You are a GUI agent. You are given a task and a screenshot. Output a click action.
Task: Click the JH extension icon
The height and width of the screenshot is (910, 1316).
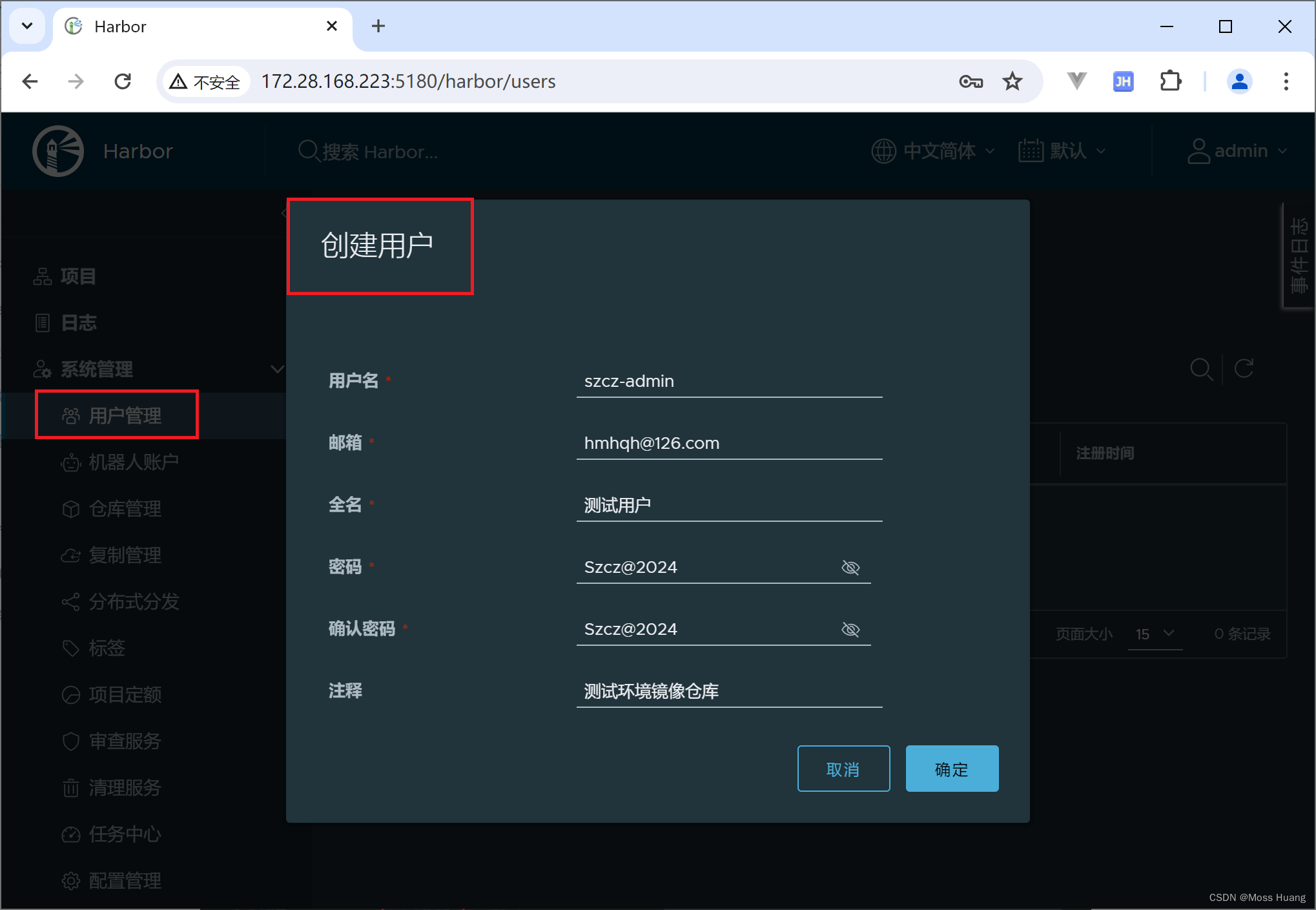[x=1123, y=81]
